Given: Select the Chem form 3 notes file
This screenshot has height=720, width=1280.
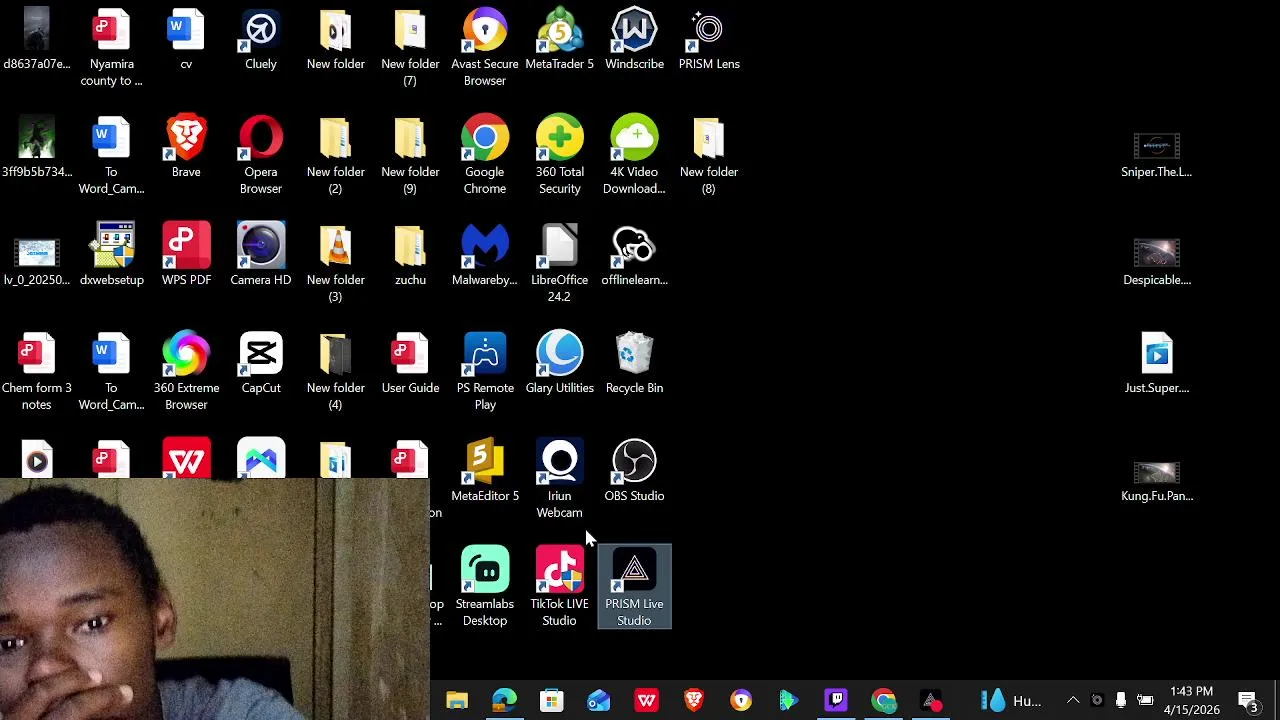Looking at the screenshot, I should pos(37,372).
